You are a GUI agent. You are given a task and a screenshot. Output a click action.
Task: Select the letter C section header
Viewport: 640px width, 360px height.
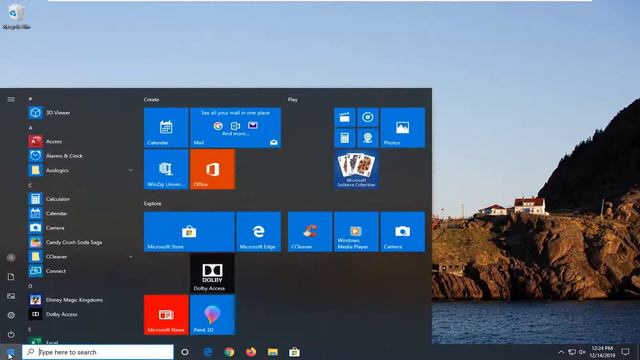(x=31, y=185)
